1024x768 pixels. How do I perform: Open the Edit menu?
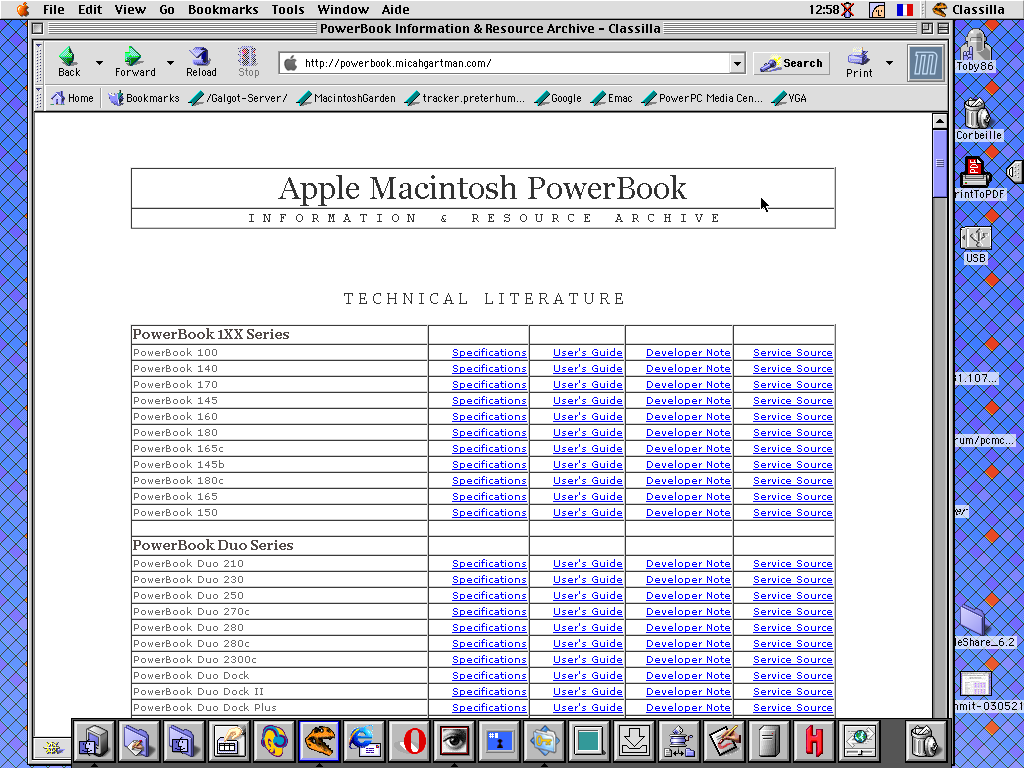89,9
